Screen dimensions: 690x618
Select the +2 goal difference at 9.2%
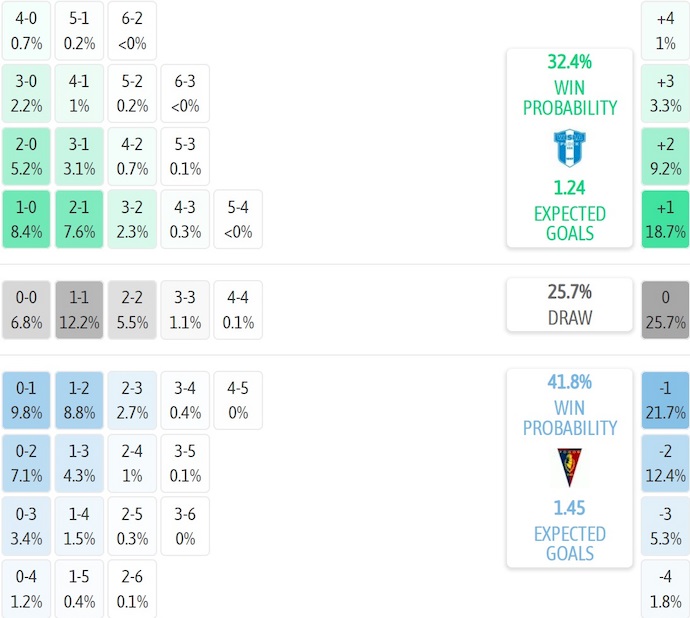point(665,156)
